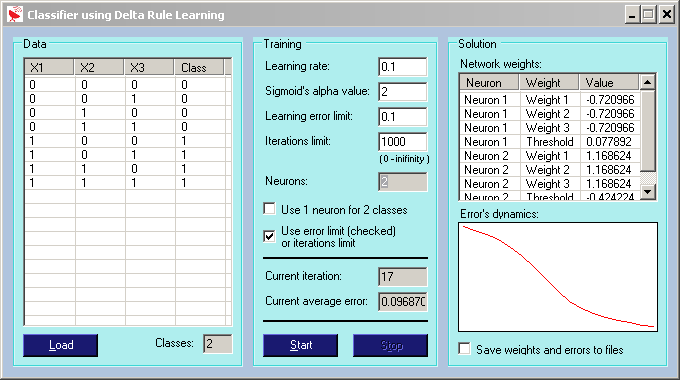Click the Class column header in data table

[x=199, y=68]
